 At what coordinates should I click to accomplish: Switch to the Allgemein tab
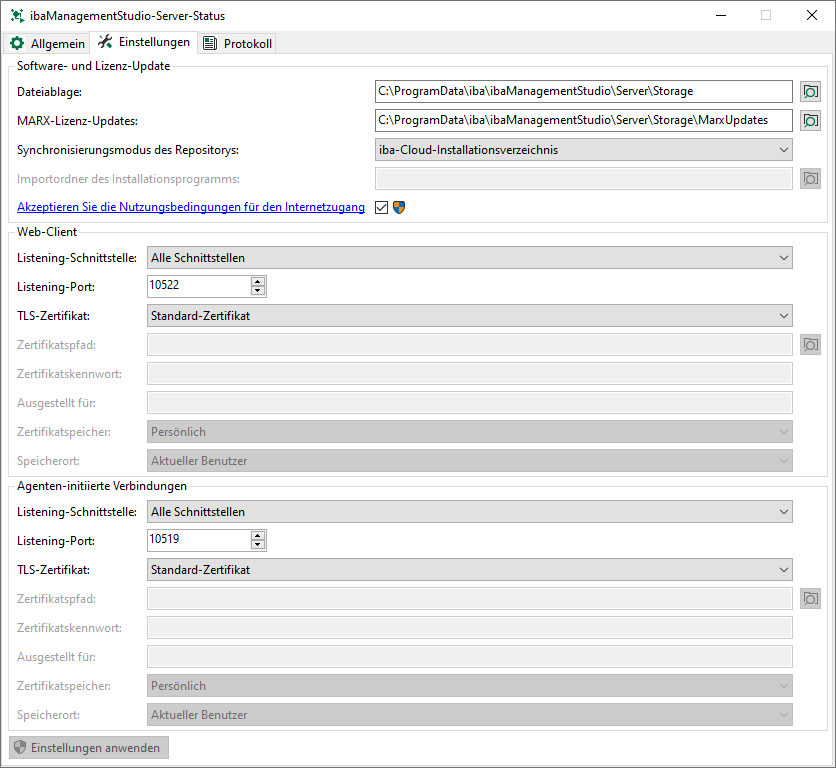48,44
